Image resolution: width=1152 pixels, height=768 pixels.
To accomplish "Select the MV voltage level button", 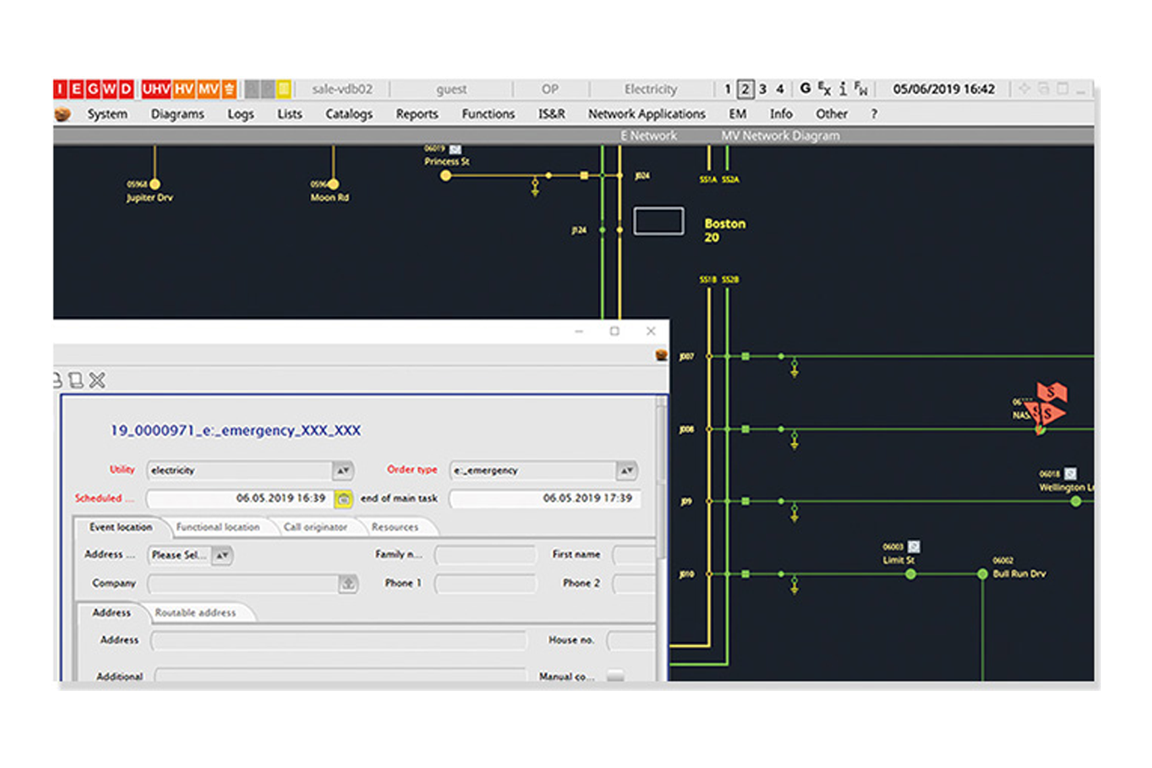I will 209,89.
